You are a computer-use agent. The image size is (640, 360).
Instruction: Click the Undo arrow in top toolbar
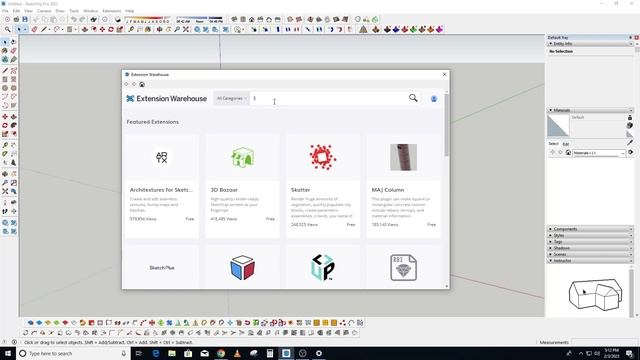(x=73, y=19)
